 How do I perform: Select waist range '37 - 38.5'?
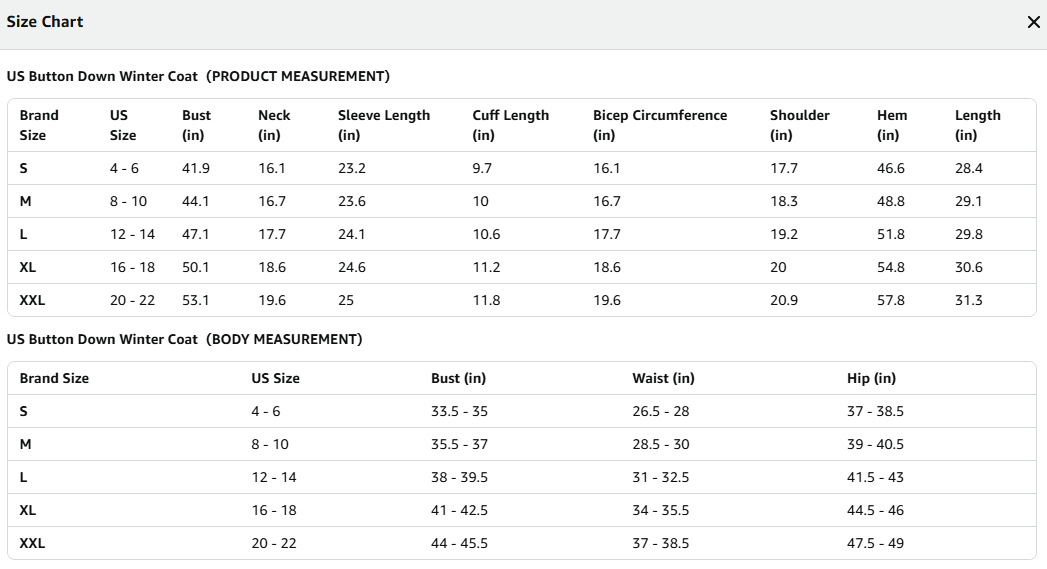661,544
